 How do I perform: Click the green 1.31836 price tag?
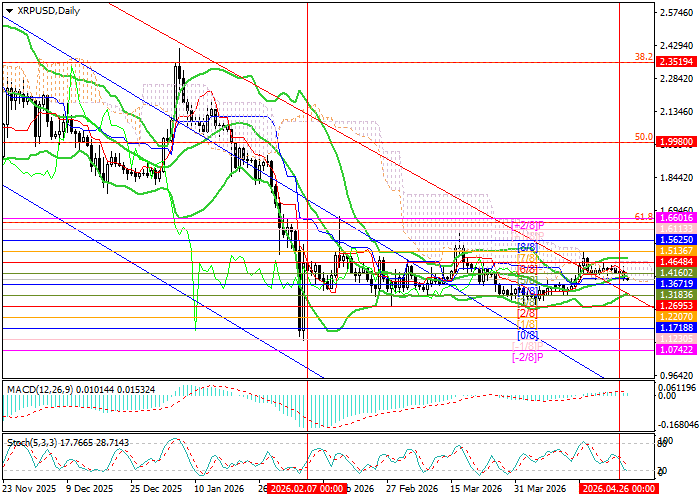pyautogui.click(x=676, y=295)
